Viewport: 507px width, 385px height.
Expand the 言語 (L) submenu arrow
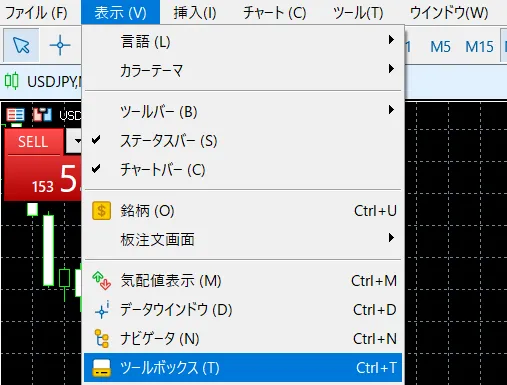(391, 40)
